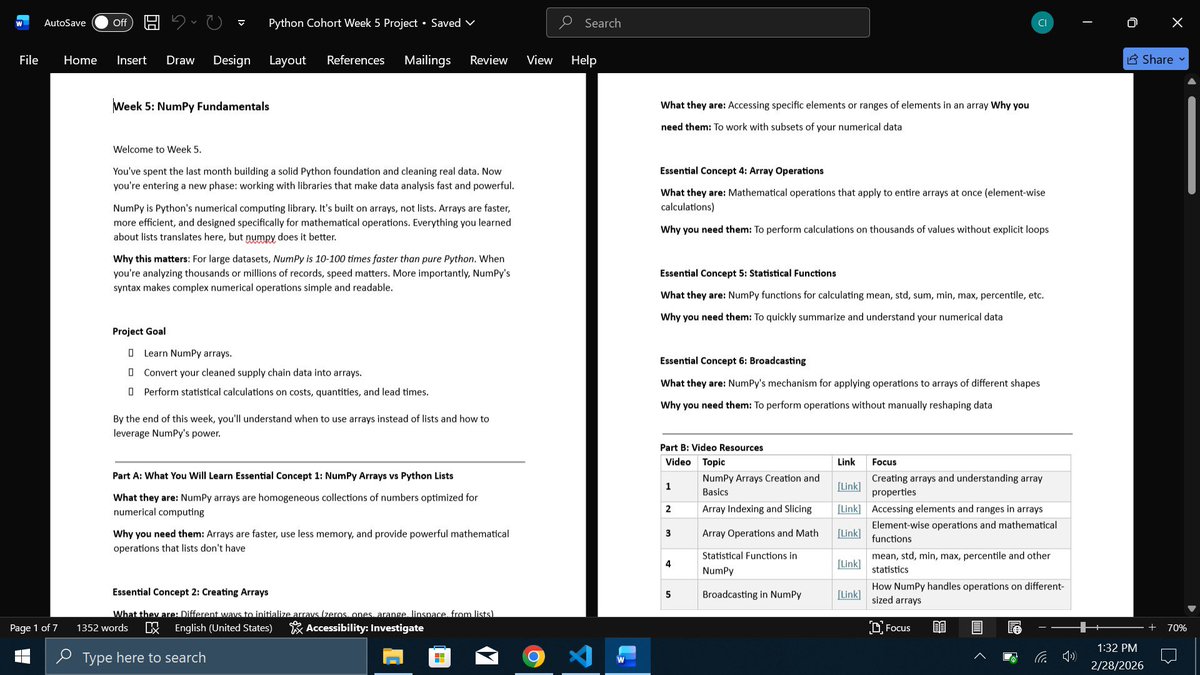Switch to Read Mode view
The image size is (1200, 675).
pyautogui.click(x=939, y=628)
